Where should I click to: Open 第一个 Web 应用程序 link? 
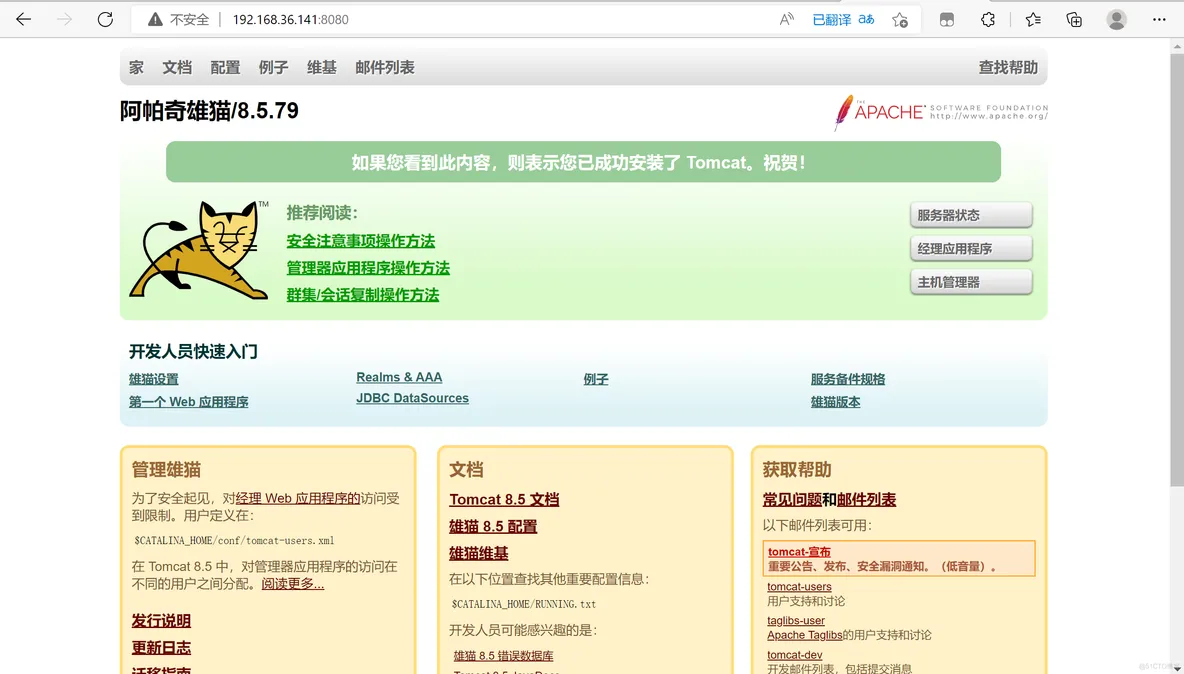pos(189,402)
